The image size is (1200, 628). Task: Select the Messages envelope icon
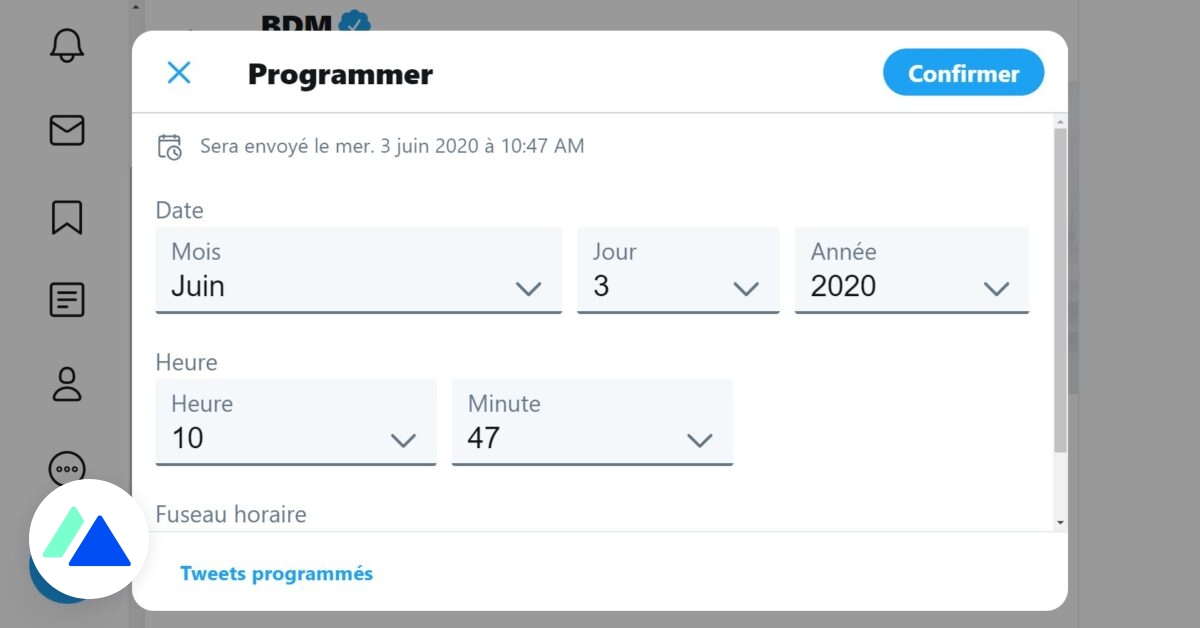(x=66, y=130)
